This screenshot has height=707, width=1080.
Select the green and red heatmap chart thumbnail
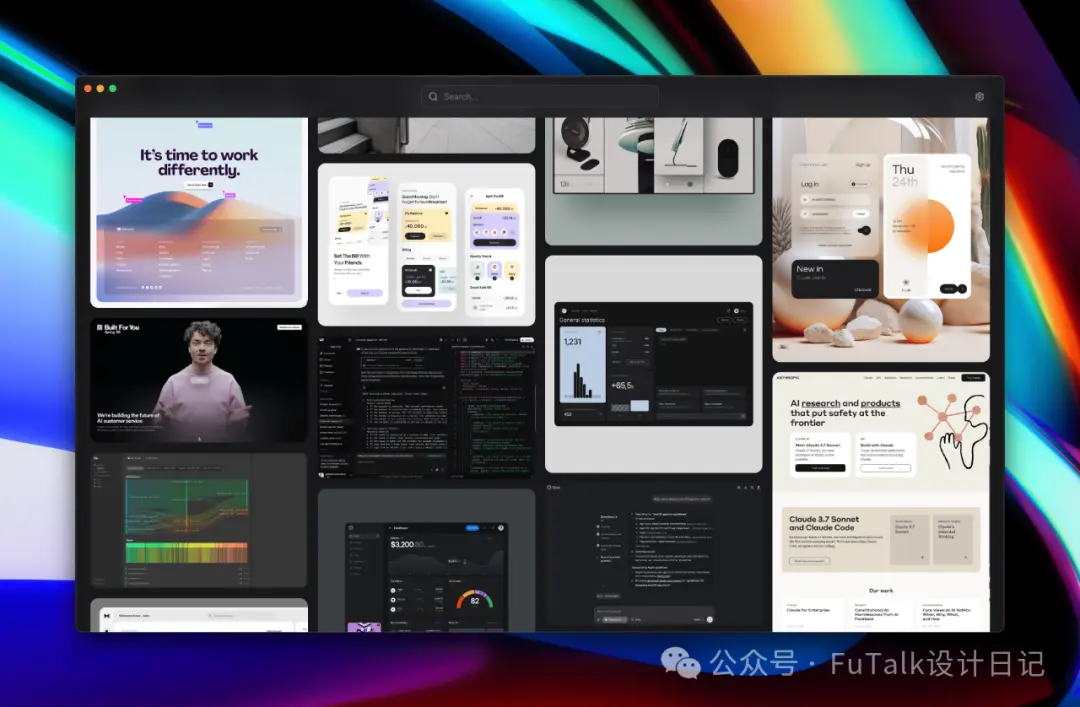point(199,520)
